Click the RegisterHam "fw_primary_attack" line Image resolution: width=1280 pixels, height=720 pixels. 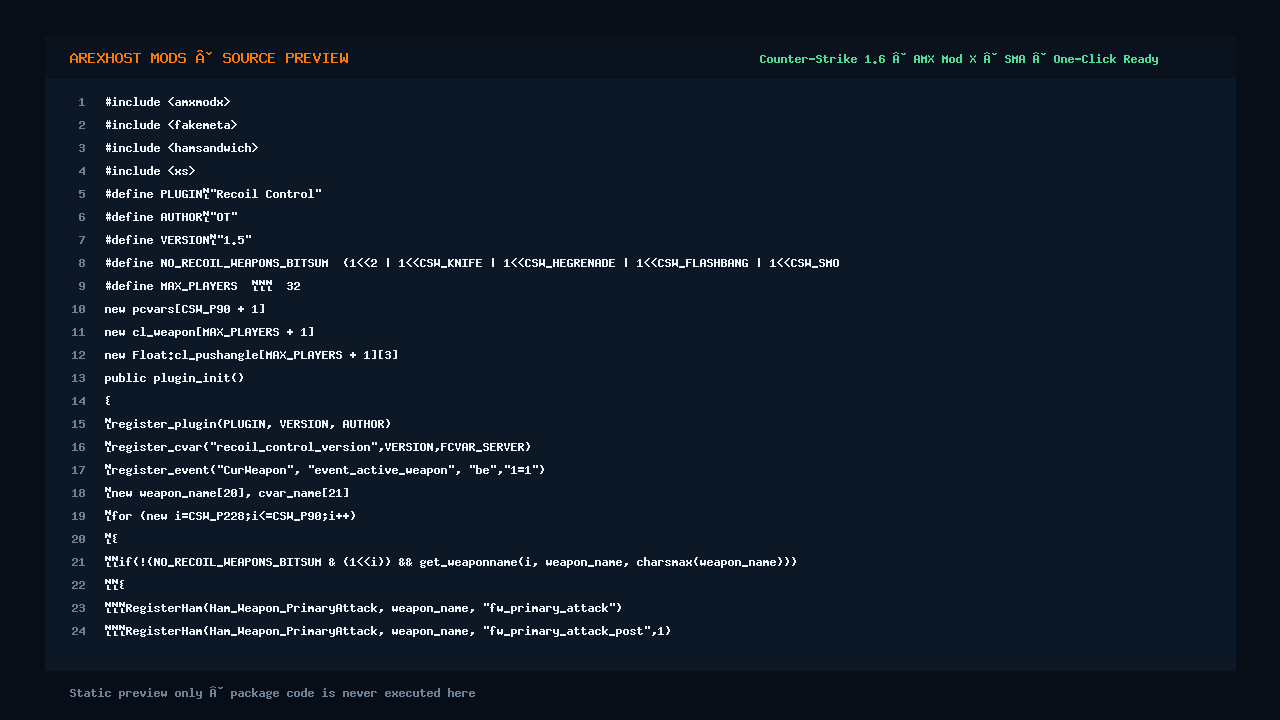tap(364, 608)
